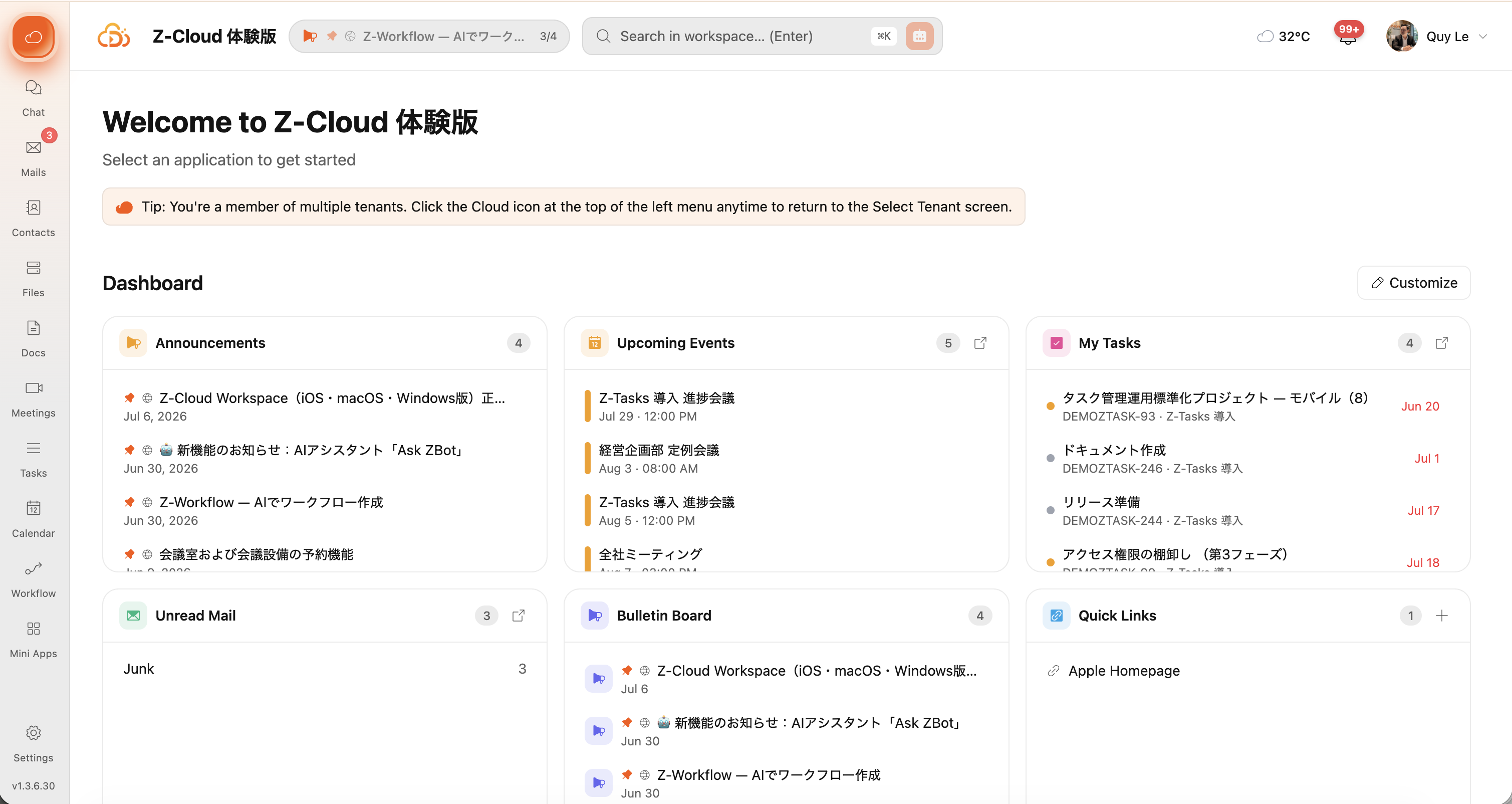The width and height of the screenshot is (1512, 804).
Task: Click the Dashboard section title
Action: (153, 283)
